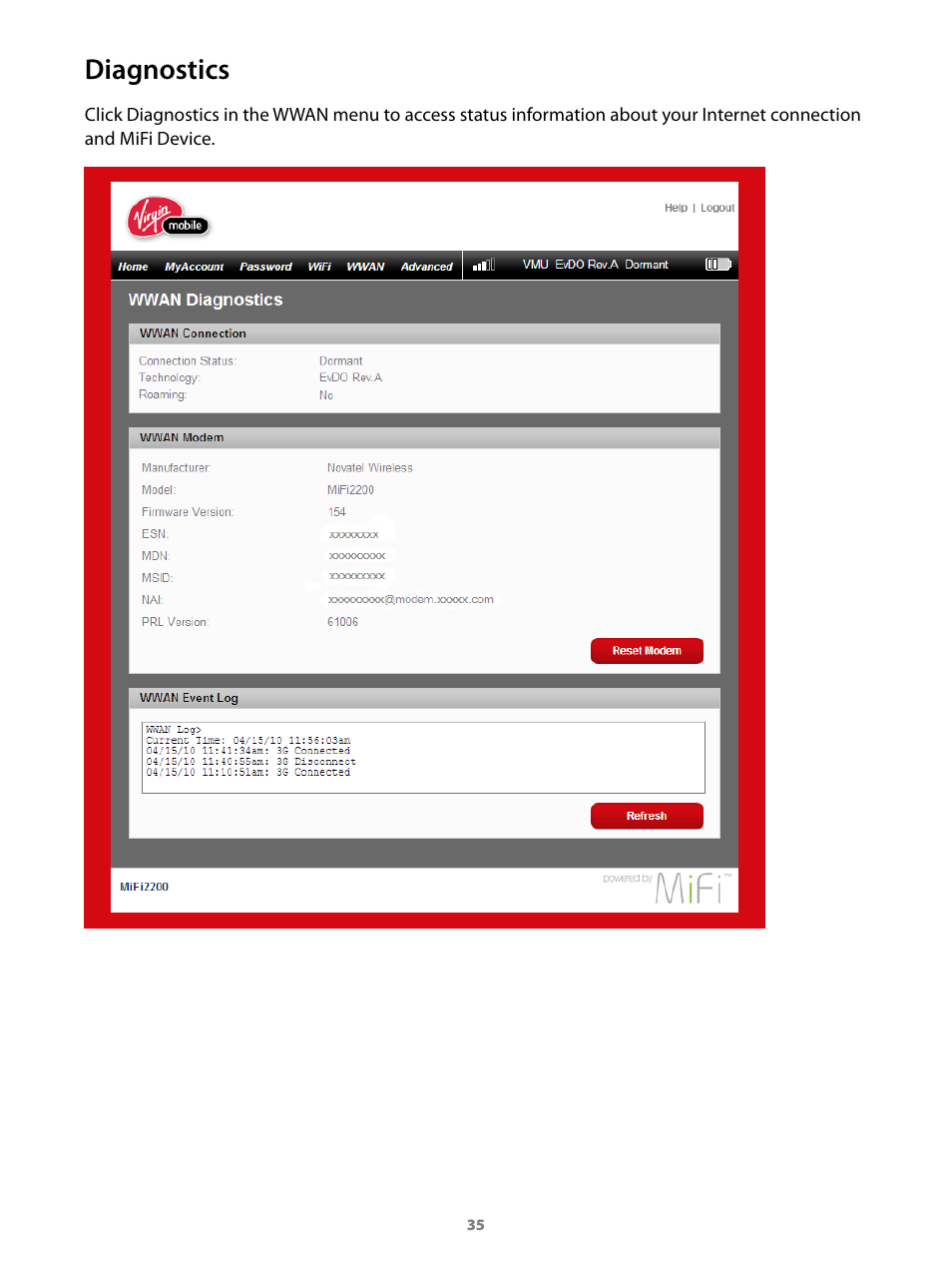
Task: Click the Reset Modem button
Action: 647,651
